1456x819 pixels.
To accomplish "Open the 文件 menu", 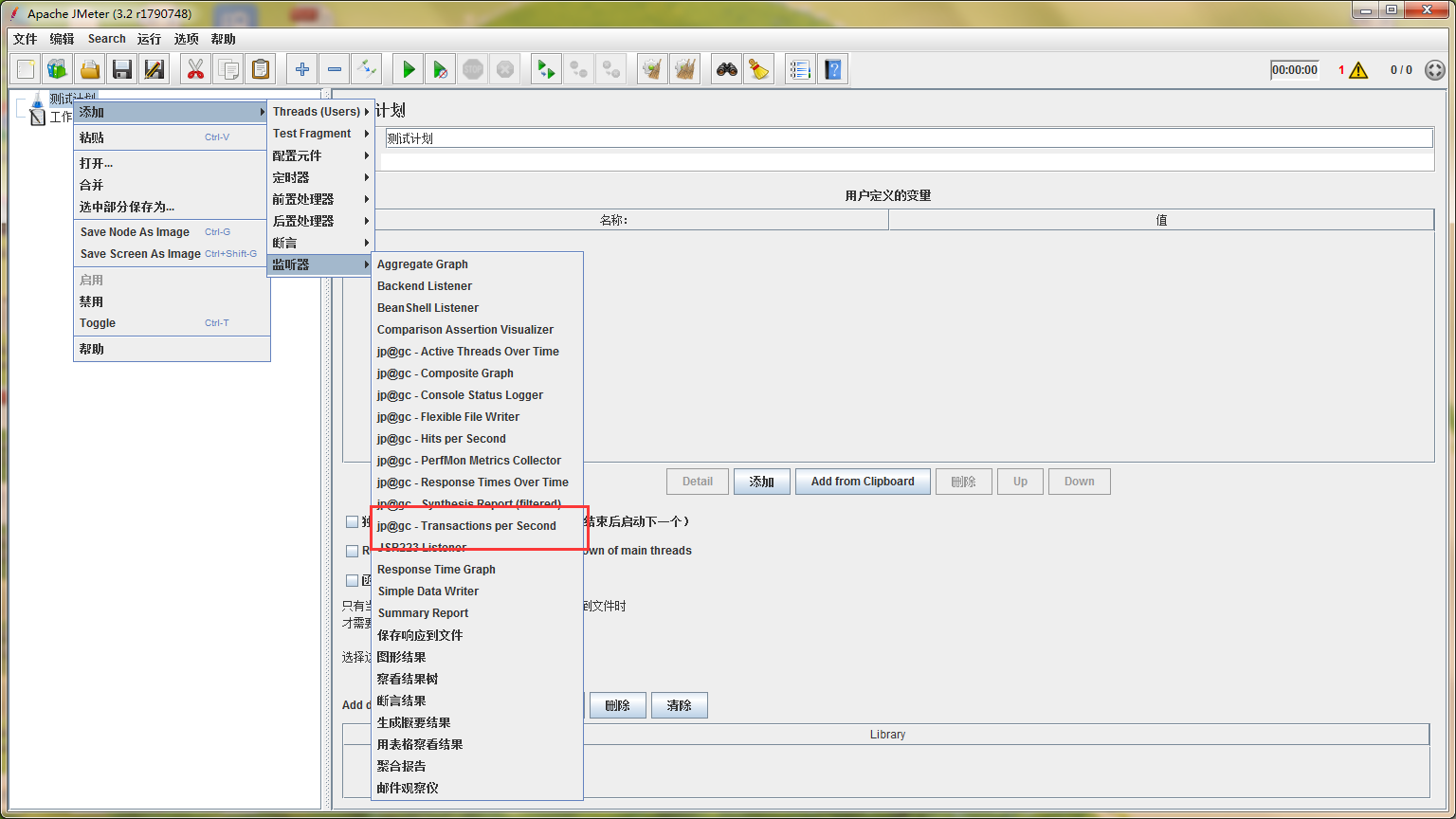I will tap(25, 39).
